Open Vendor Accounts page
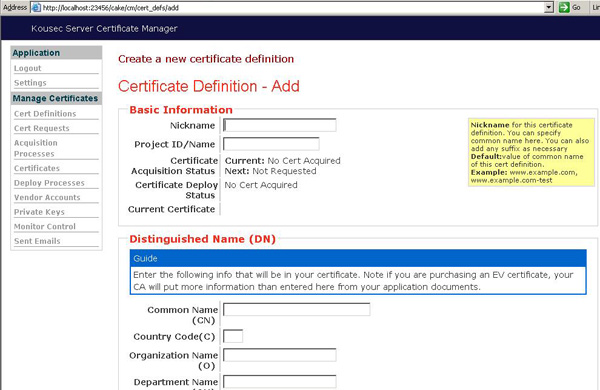This screenshot has width=600, height=390. pyautogui.click(x=47, y=197)
